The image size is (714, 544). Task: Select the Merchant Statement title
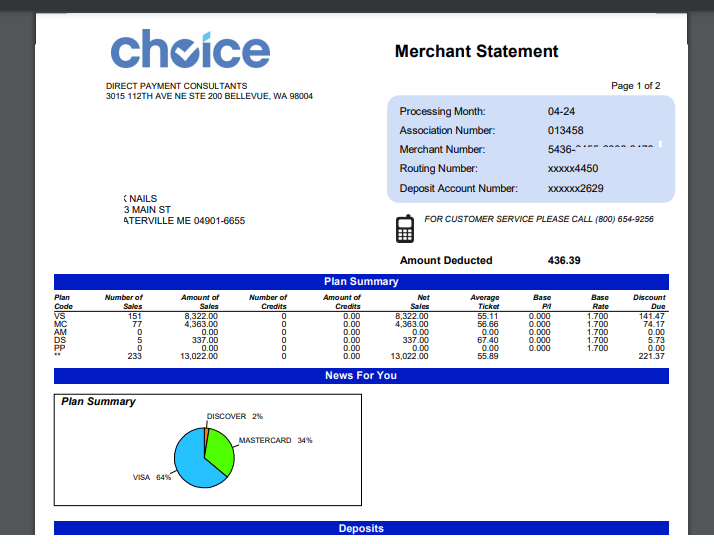[x=476, y=52]
